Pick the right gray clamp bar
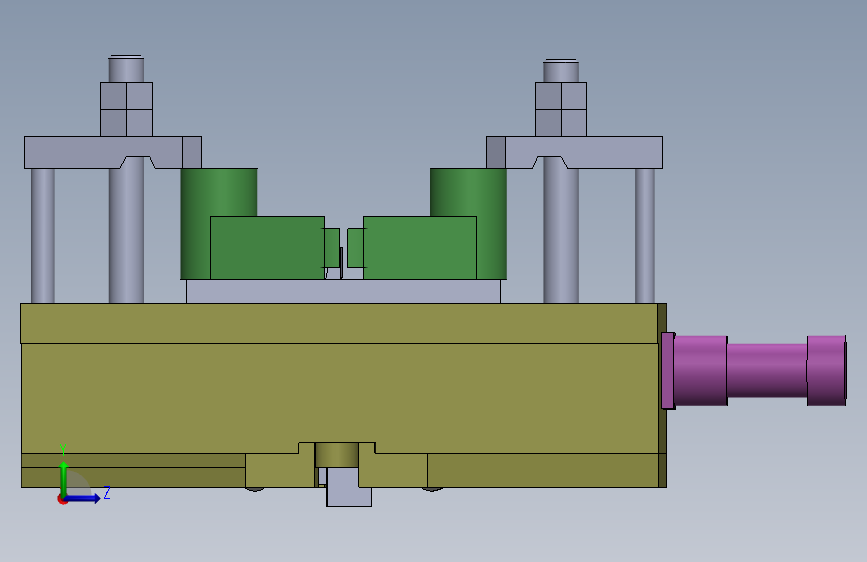This screenshot has height=562, width=867. [574, 152]
